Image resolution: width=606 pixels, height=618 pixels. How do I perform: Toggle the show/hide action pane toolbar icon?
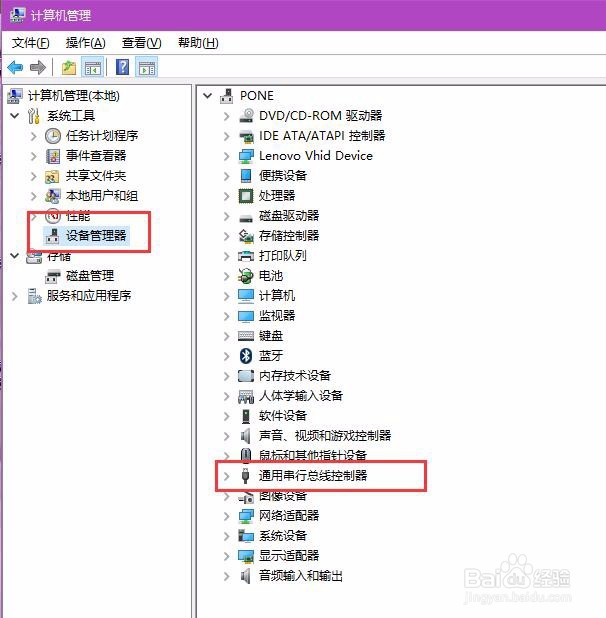pos(147,68)
